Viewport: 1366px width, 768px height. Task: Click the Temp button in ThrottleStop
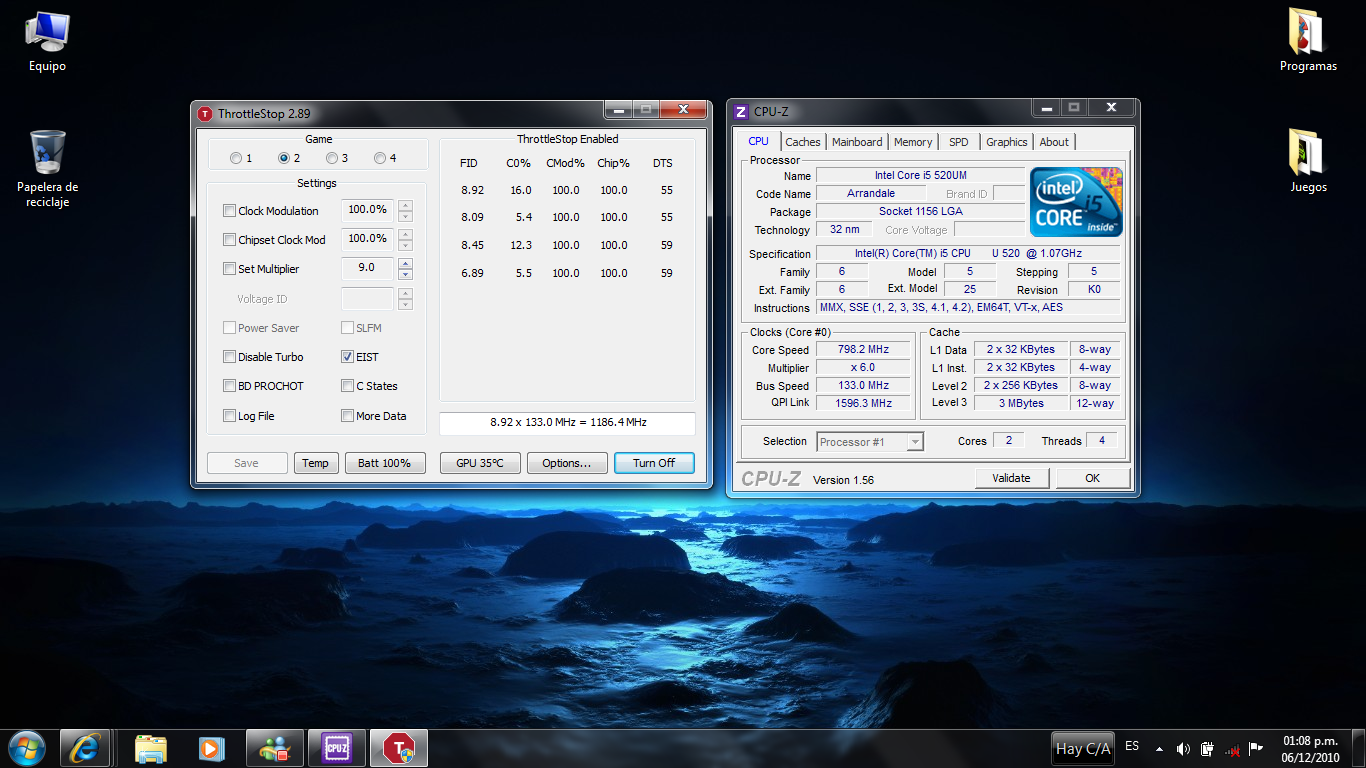315,463
